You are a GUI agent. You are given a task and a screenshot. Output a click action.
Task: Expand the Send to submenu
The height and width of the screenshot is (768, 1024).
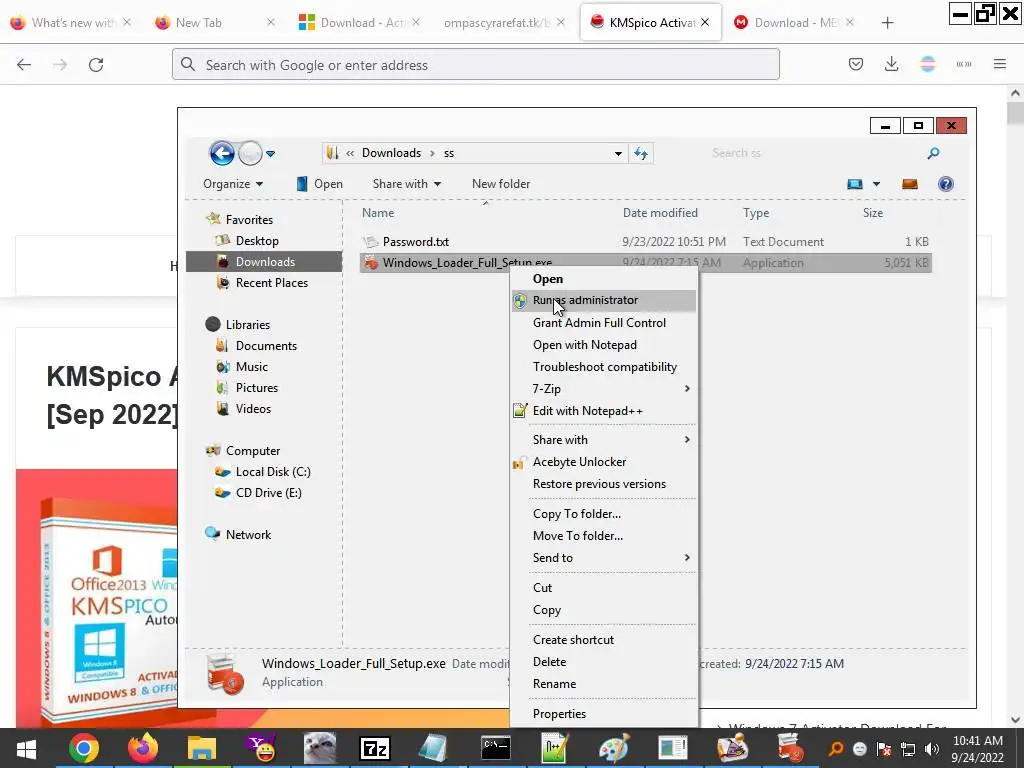(604, 558)
